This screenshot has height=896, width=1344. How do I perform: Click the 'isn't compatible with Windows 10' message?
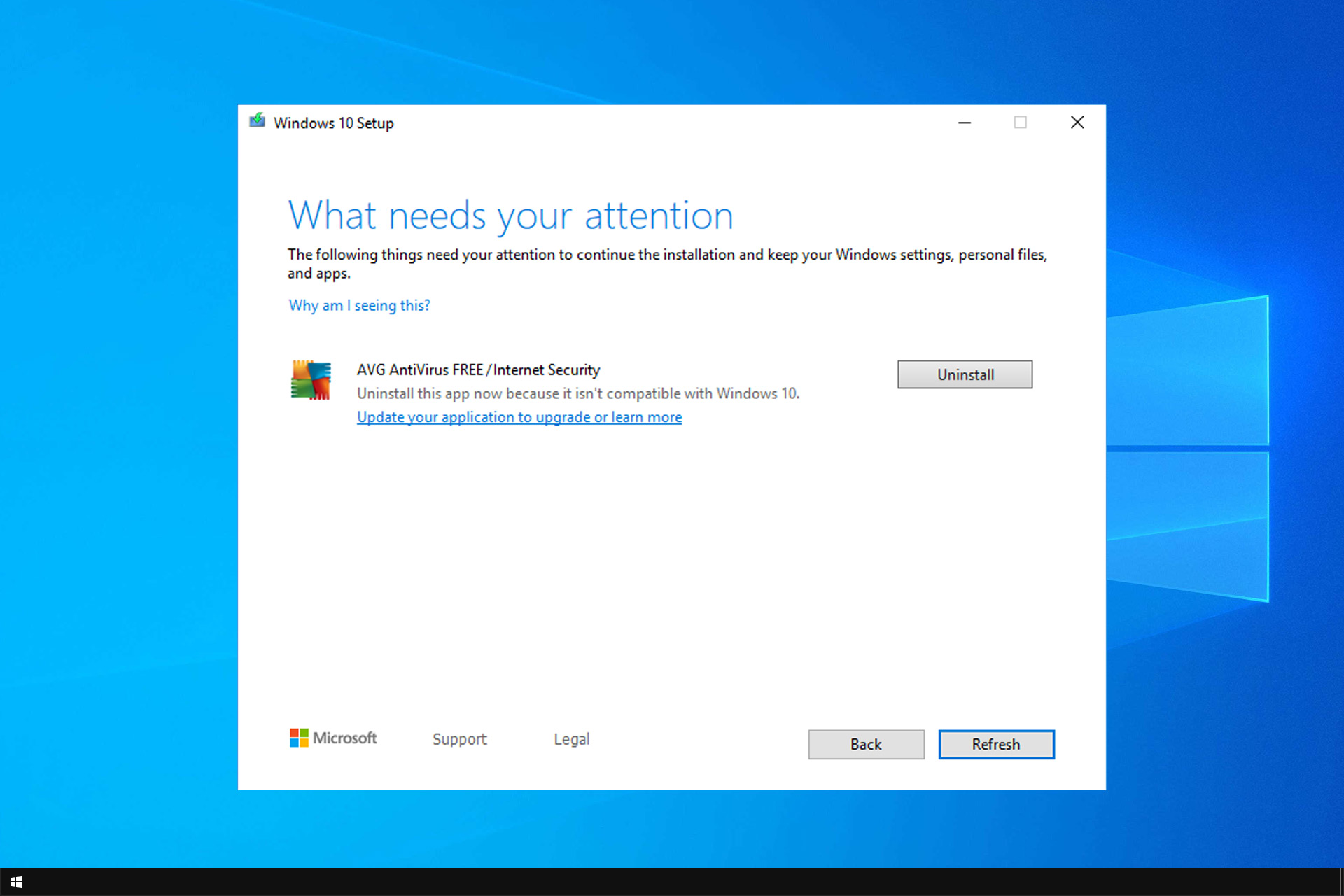578,393
